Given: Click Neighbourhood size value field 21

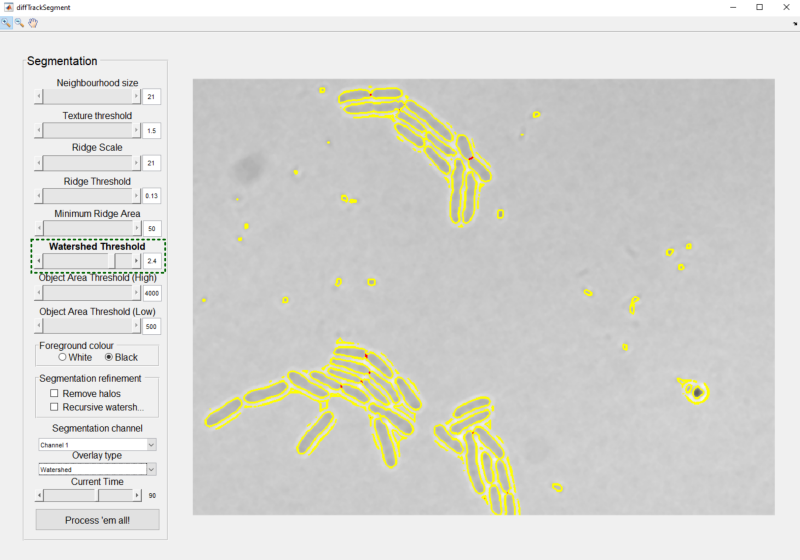Looking at the screenshot, I should pos(151,96).
